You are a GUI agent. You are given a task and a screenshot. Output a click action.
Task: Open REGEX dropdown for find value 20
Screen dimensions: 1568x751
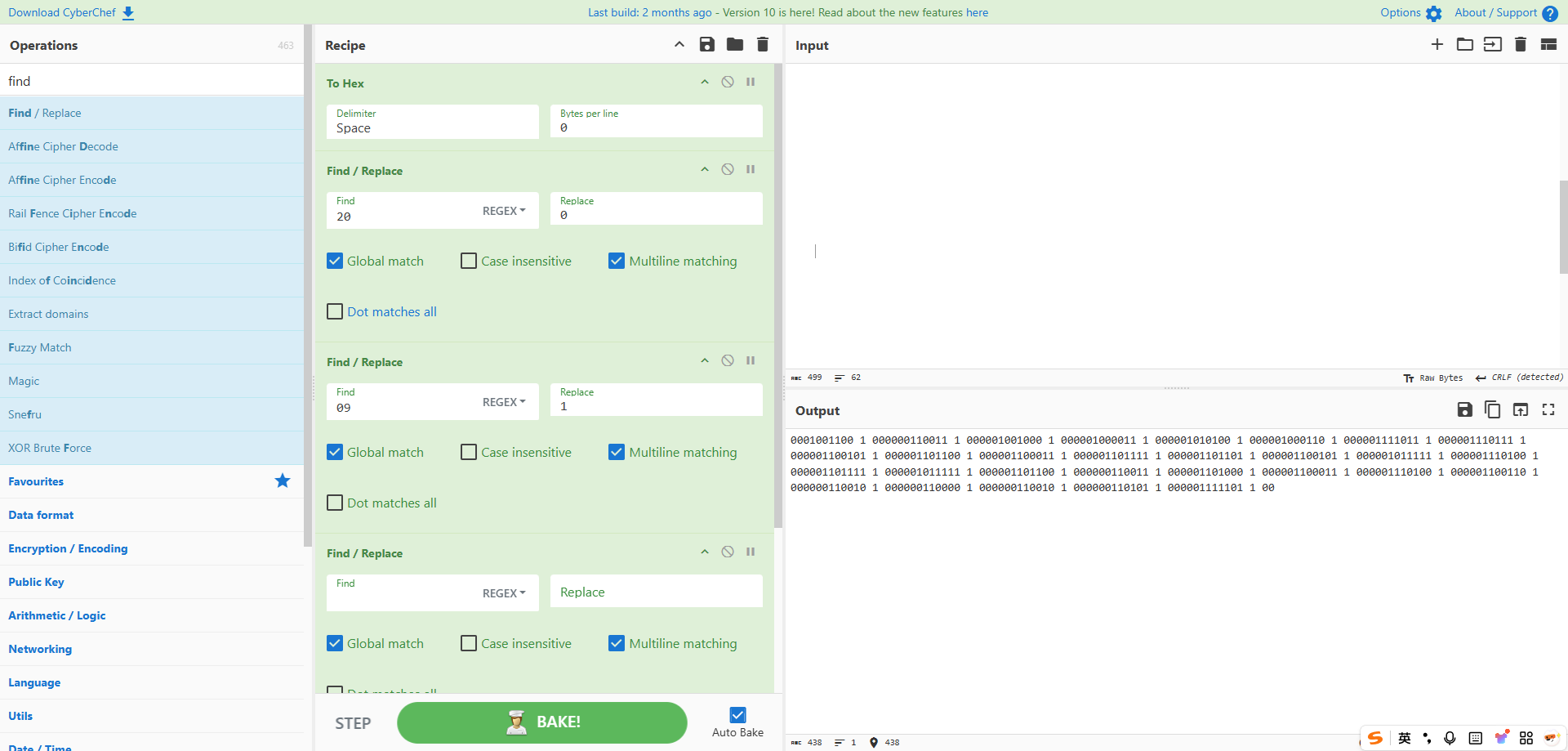pos(504,211)
